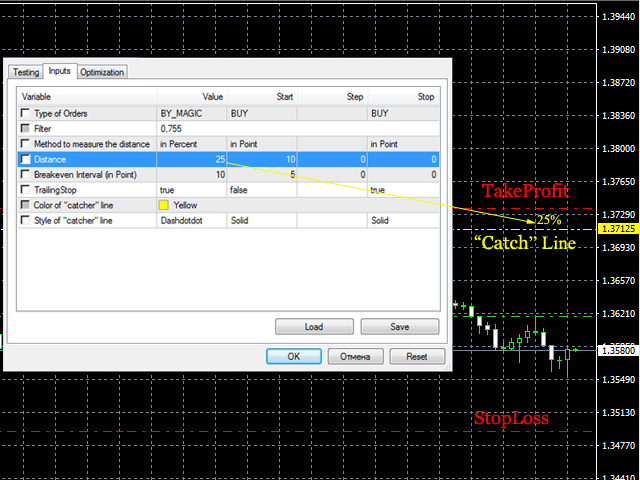Viewport: 640px width, 480px height.
Task: Toggle the Filter checkbox
Action: (x=25, y=128)
